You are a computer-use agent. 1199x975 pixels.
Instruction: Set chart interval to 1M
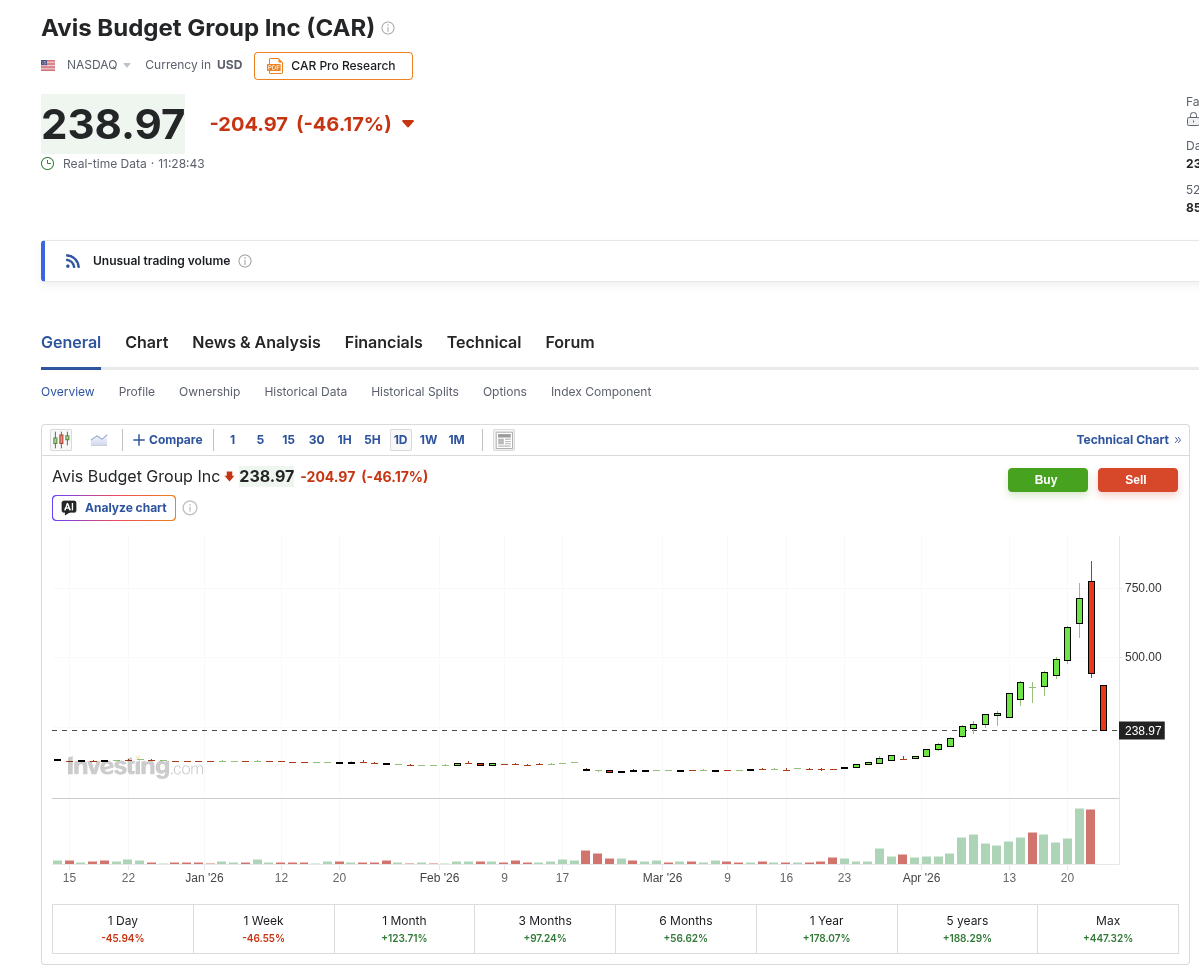click(457, 440)
